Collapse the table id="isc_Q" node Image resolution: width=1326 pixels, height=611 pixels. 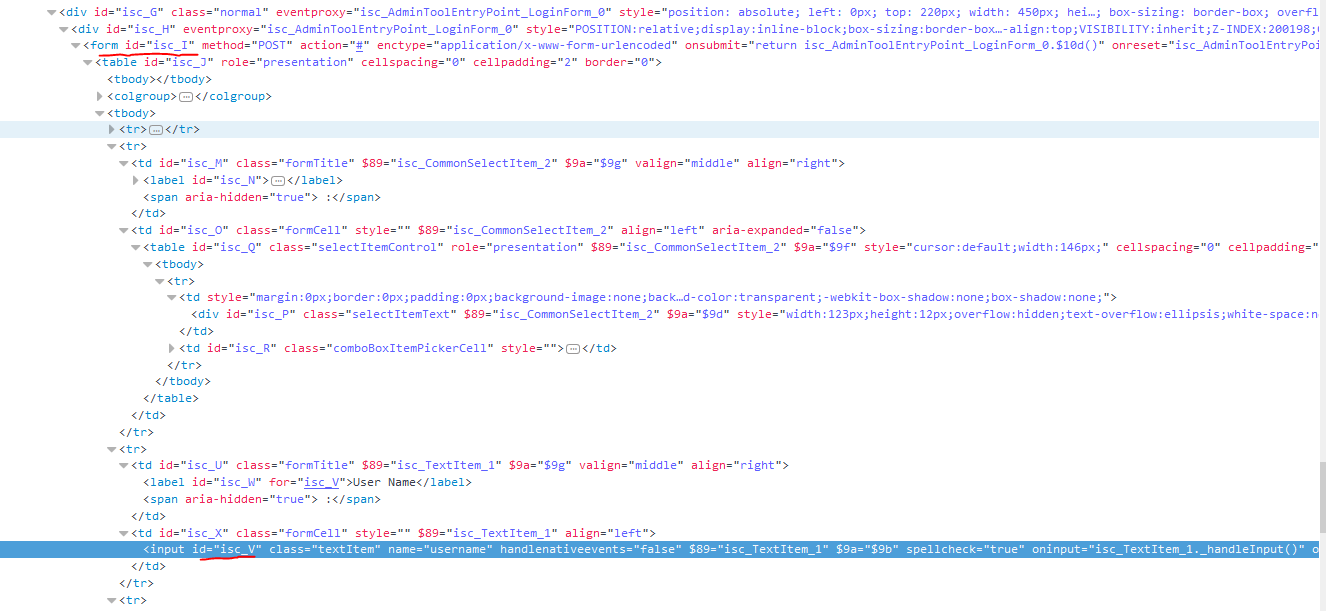point(136,248)
